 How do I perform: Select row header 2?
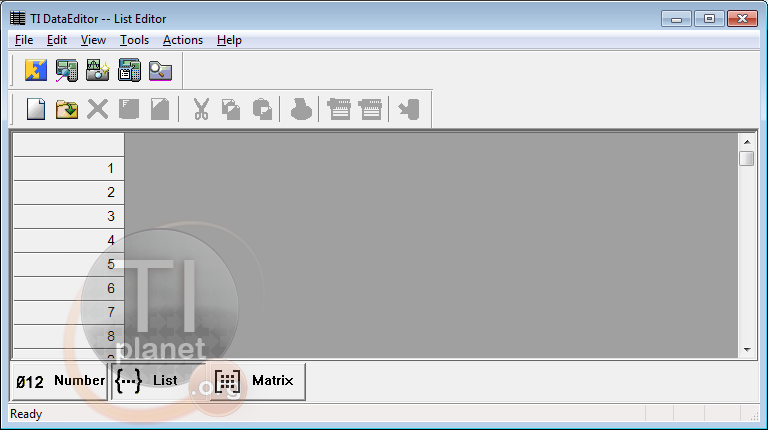tap(69, 192)
